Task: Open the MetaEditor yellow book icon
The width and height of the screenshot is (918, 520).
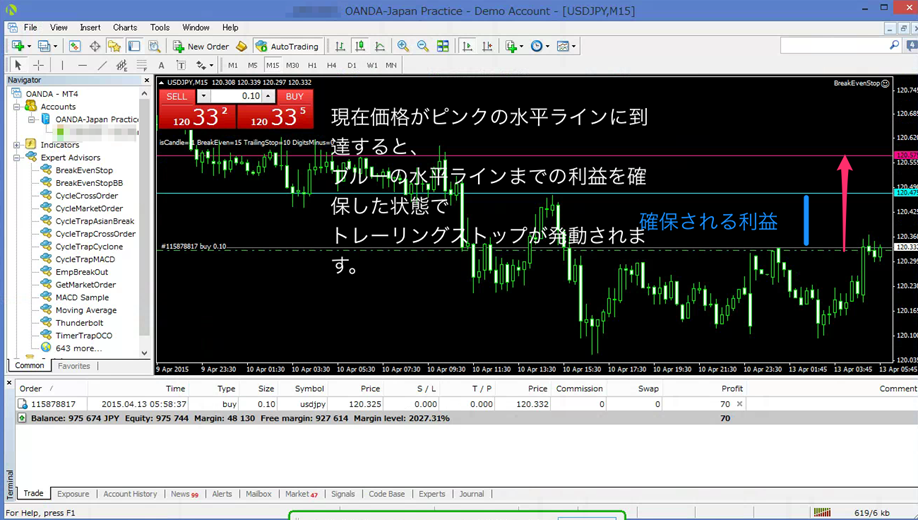Action: 242,46
